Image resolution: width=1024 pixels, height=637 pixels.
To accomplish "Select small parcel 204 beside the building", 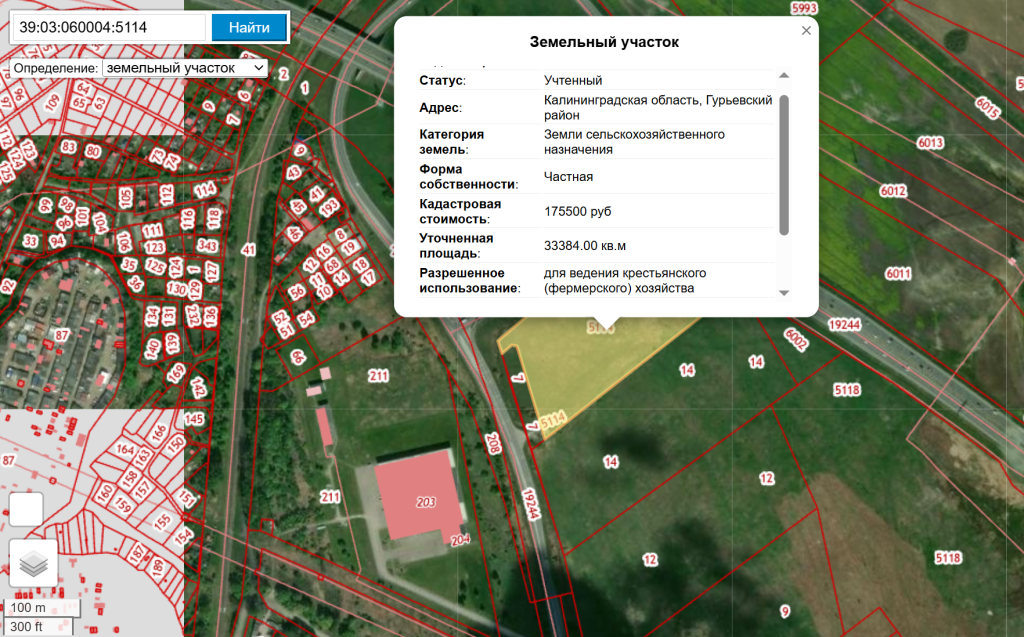I will (x=460, y=540).
